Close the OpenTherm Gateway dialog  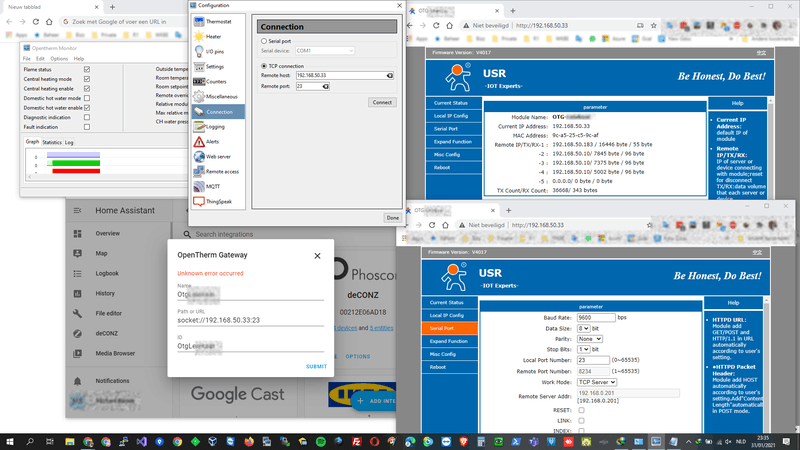pyautogui.click(x=317, y=256)
